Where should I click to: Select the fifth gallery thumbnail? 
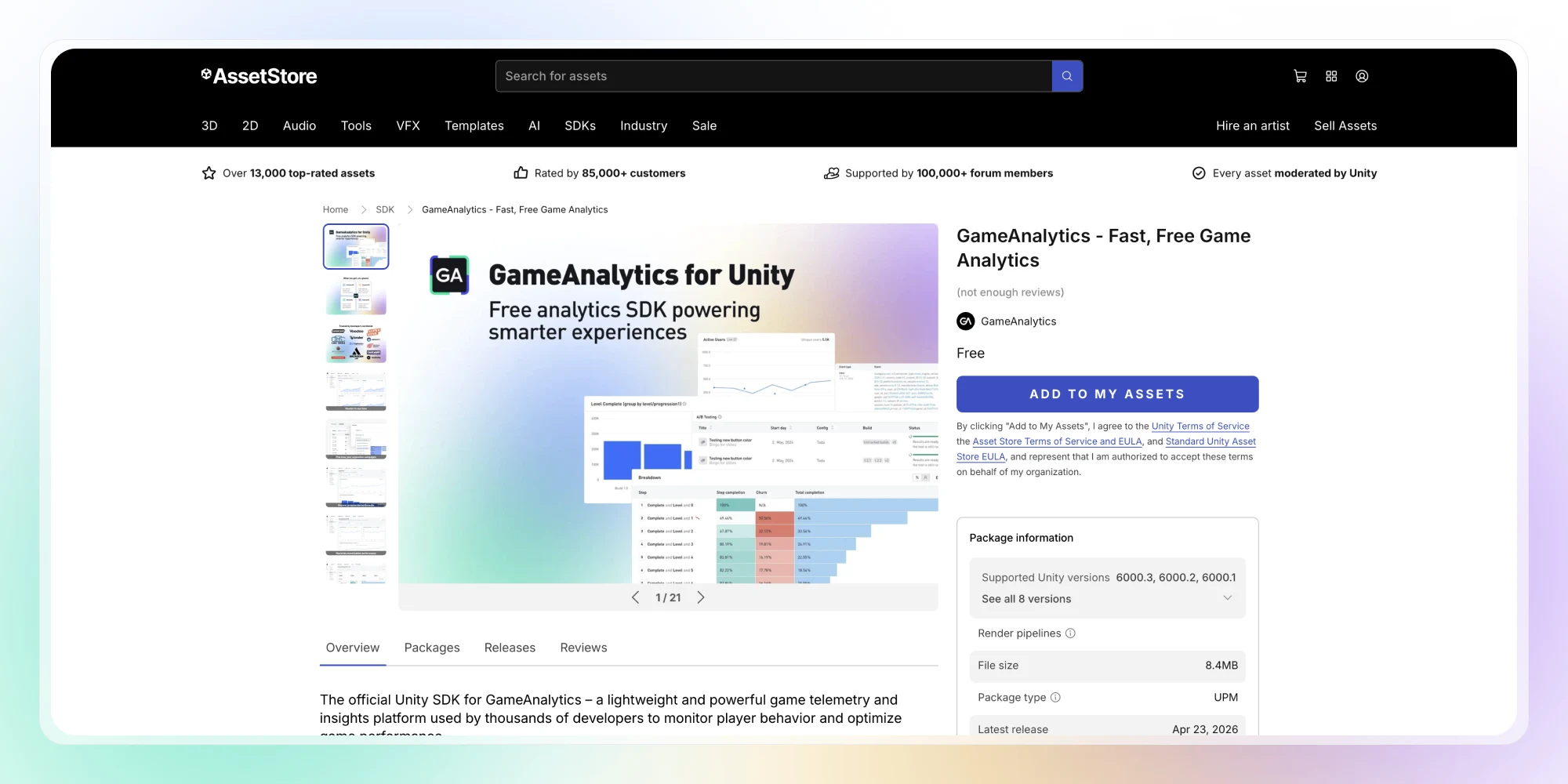(x=356, y=439)
